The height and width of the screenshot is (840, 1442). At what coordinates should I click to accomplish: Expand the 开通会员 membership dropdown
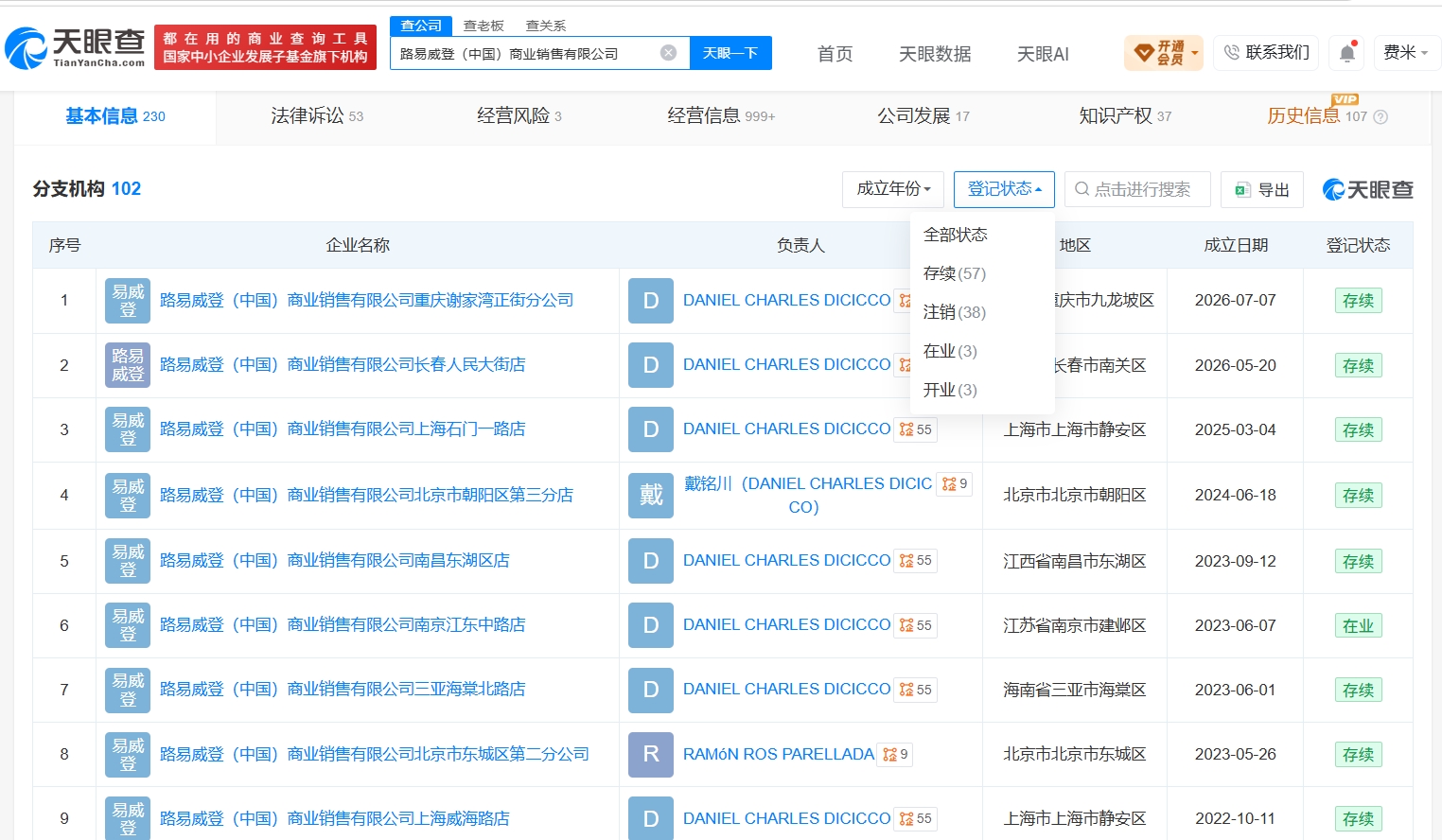pyautogui.click(x=1164, y=53)
